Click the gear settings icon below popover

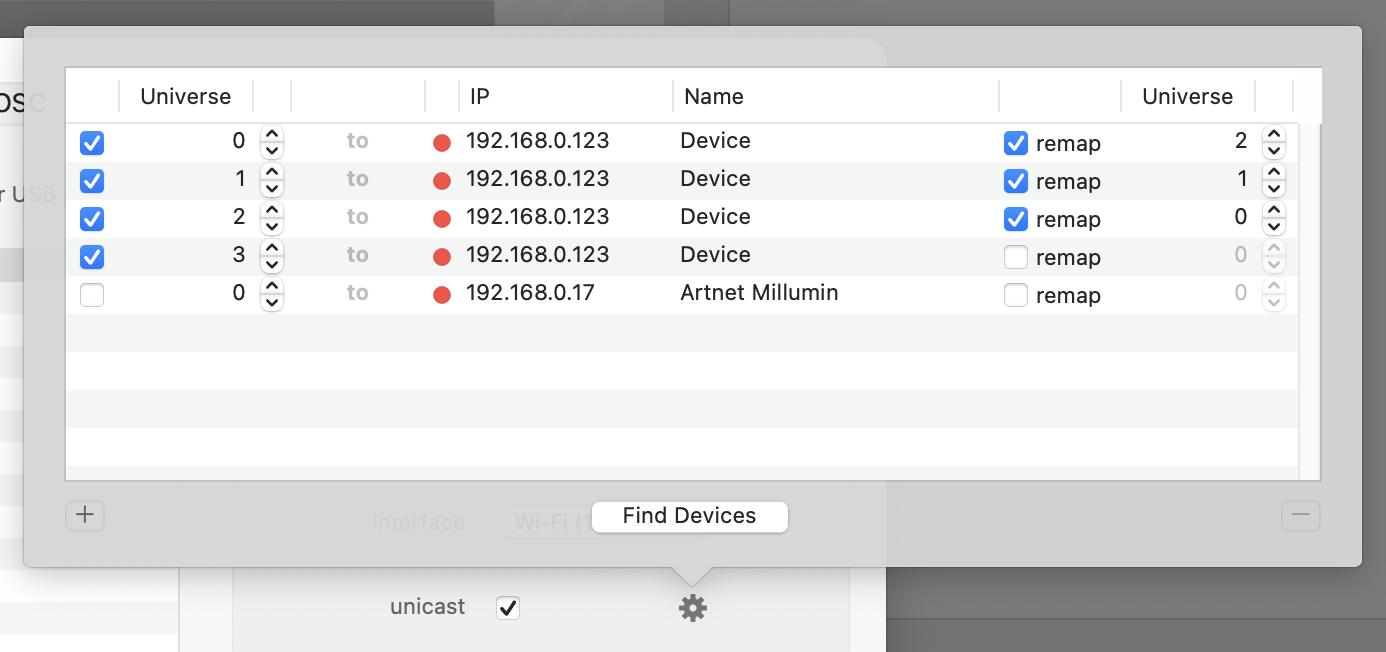click(692, 607)
